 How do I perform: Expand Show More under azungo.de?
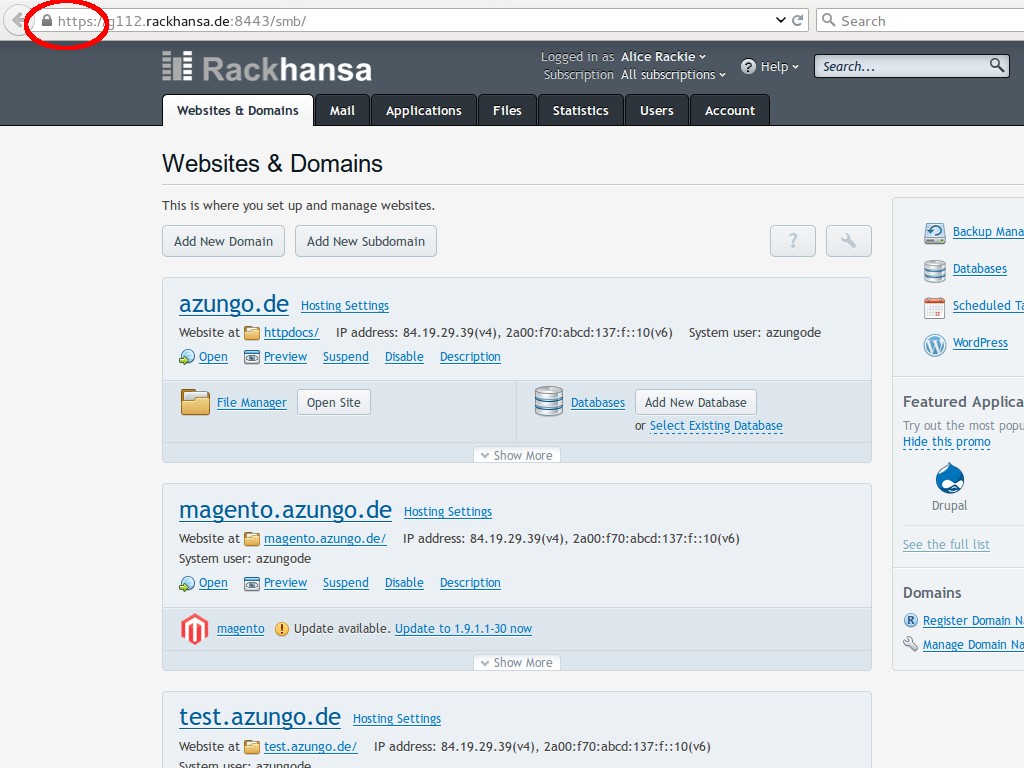point(517,455)
